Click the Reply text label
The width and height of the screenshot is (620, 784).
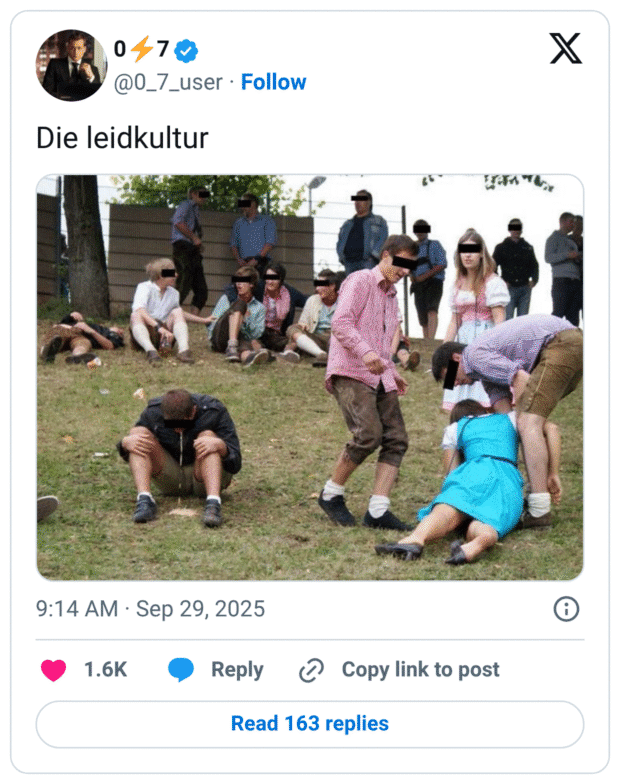[x=237, y=670]
